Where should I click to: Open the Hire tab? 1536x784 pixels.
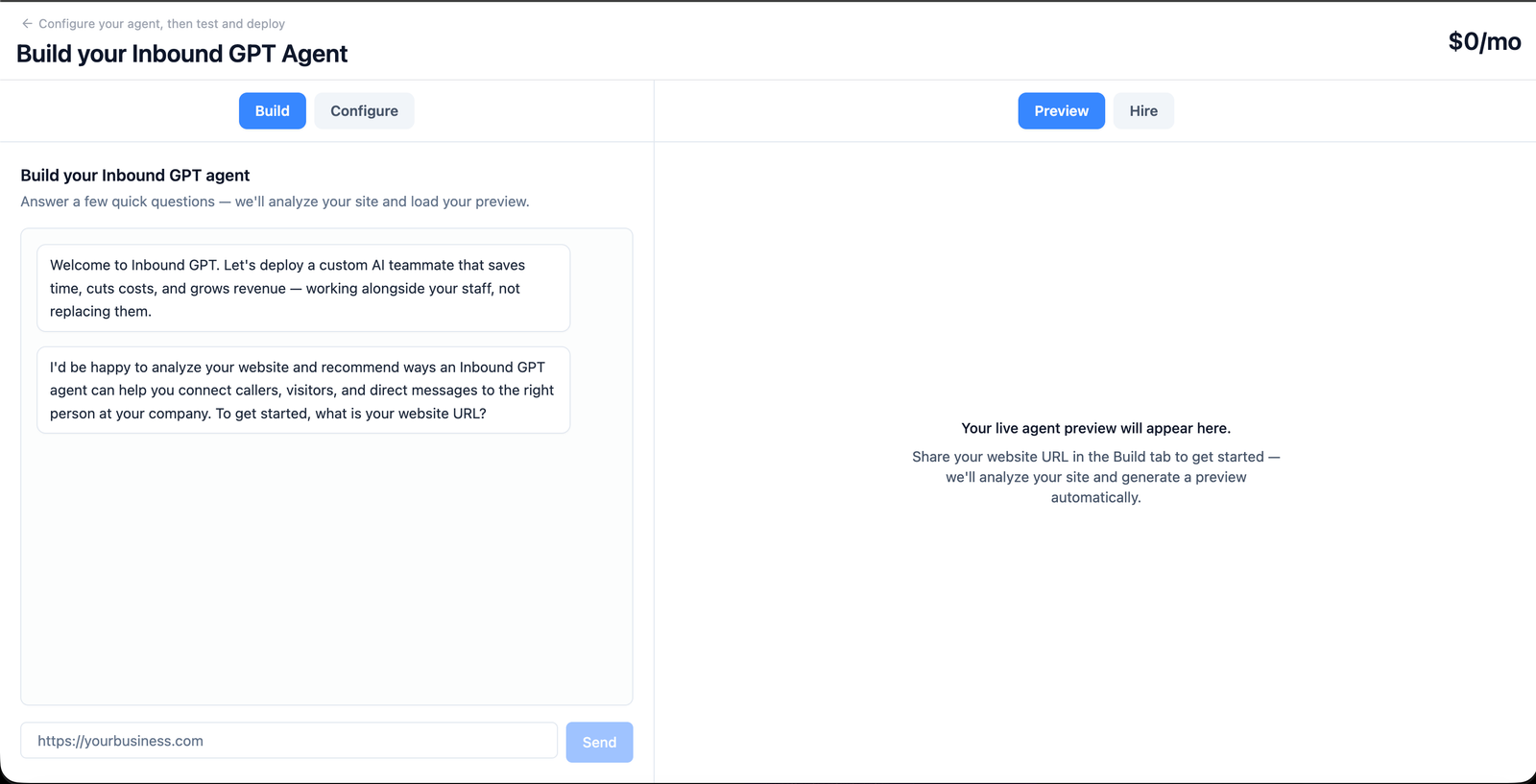pos(1143,111)
